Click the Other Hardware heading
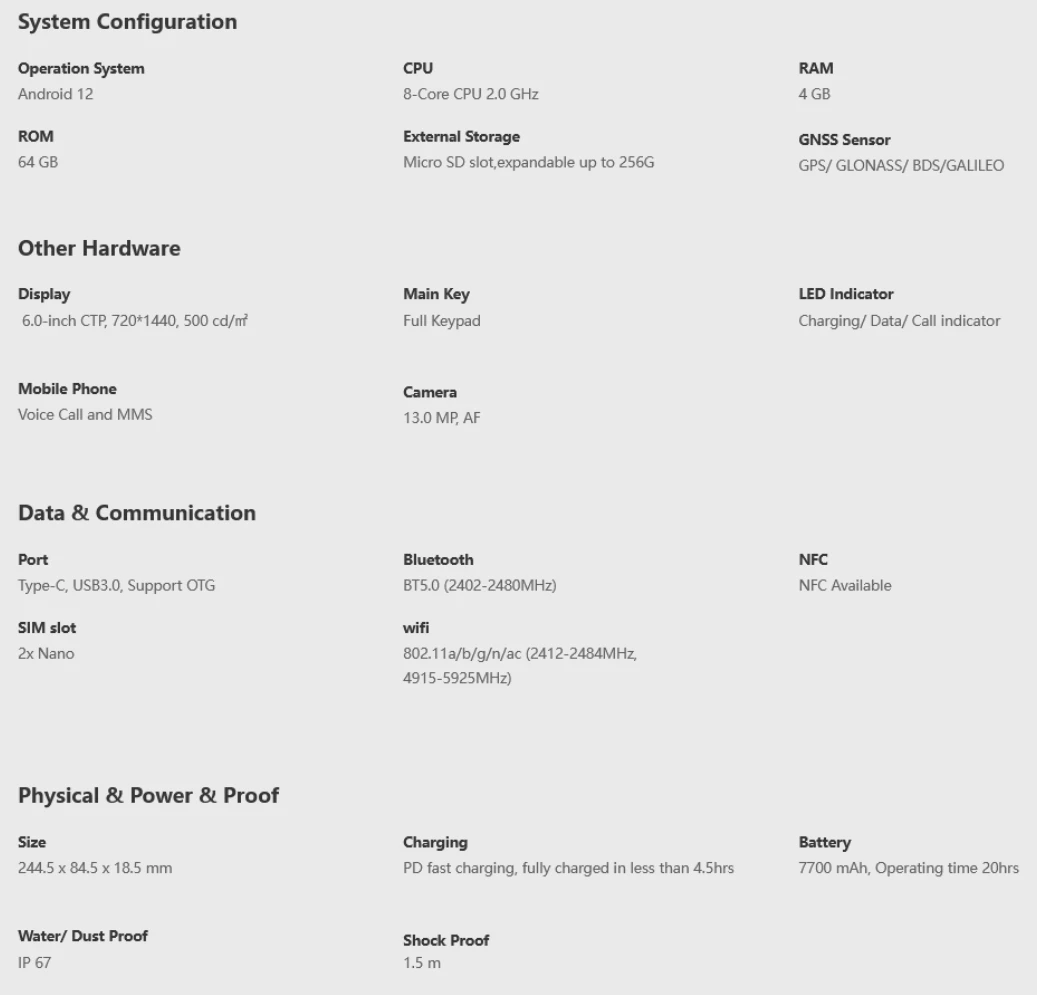The height and width of the screenshot is (995, 1037). 99,248
